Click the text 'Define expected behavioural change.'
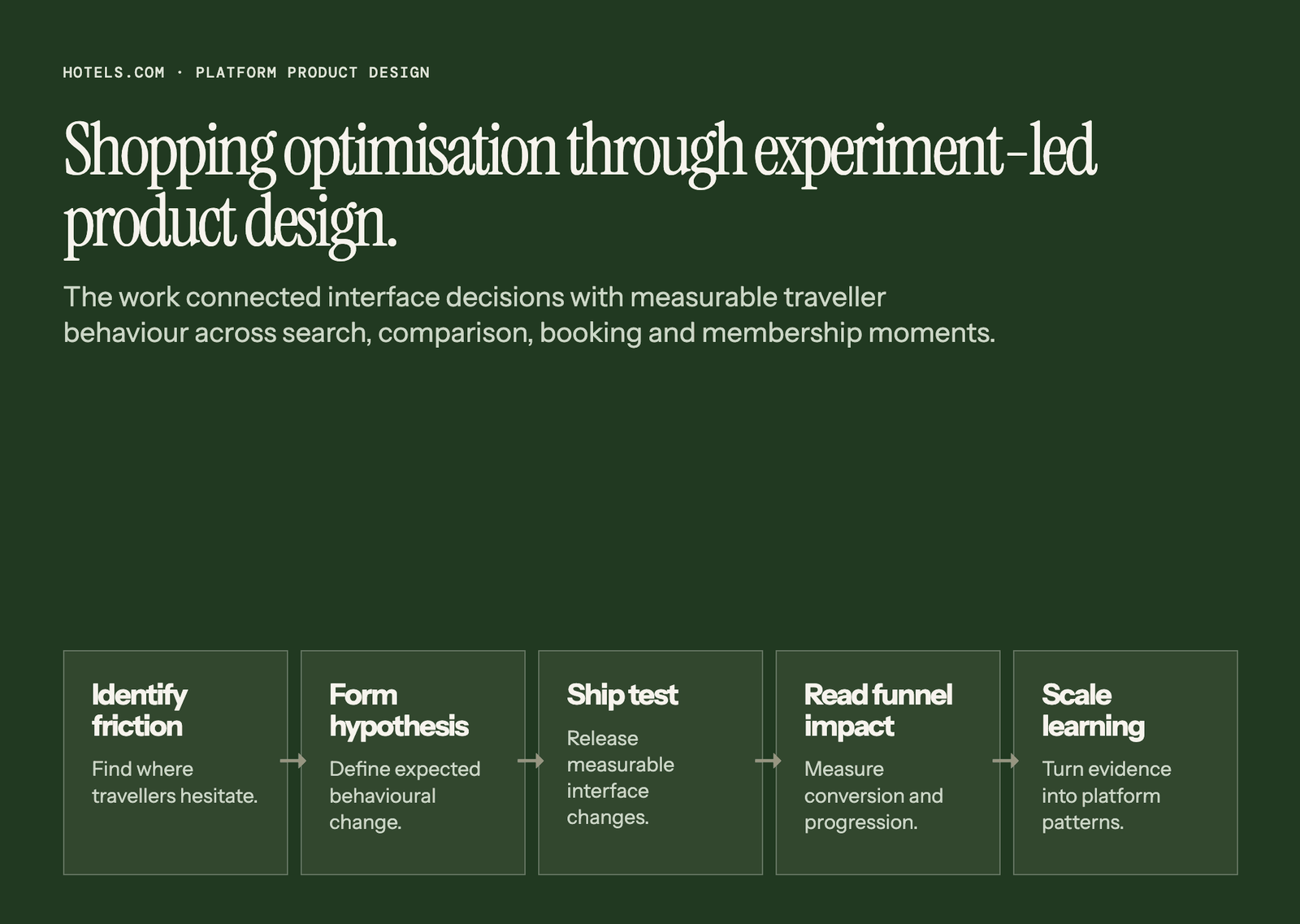The image size is (1300, 924). click(405, 796)
